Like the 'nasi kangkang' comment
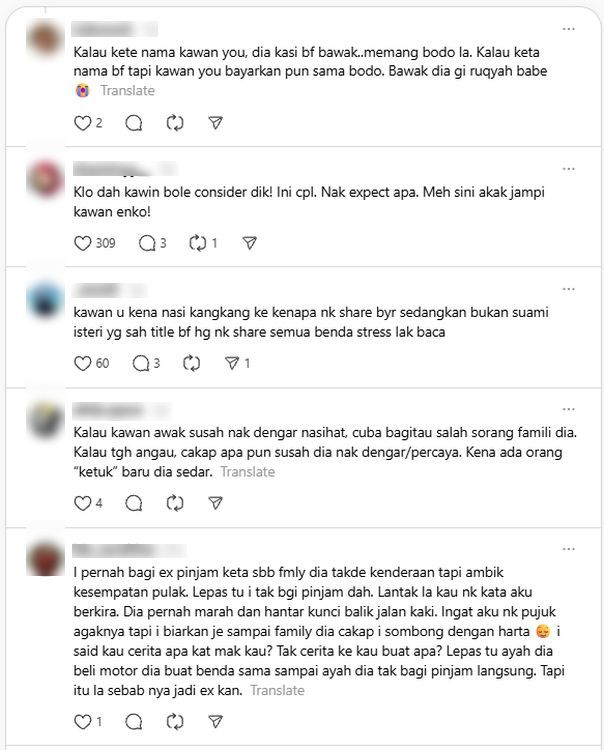604x750 pixels. [82, 364]
